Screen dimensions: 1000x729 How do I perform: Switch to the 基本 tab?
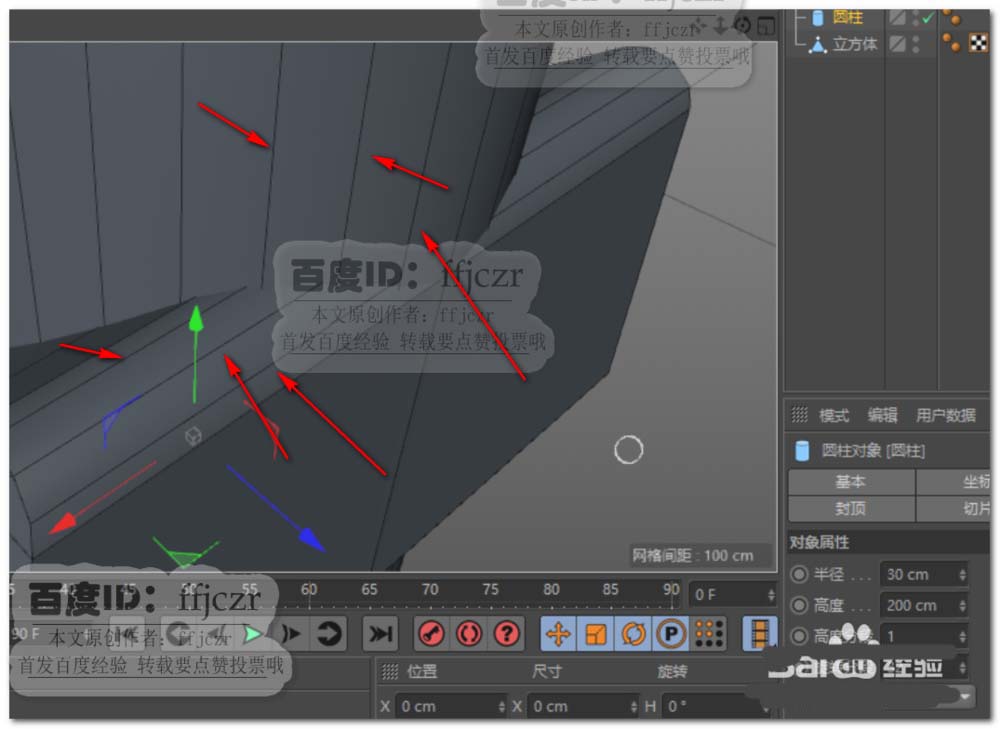coord(851,482)
